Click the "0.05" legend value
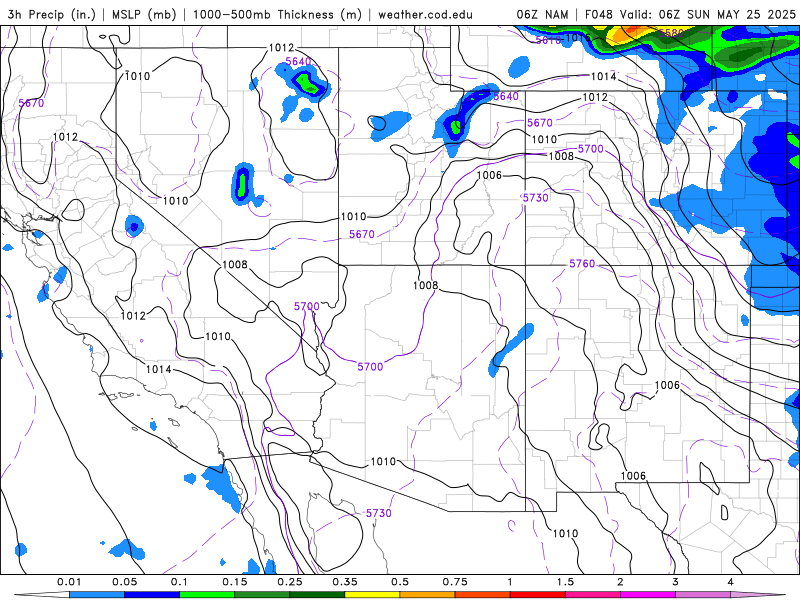The width and height of the screenshot is (800, 600). [x=124, y=582]
